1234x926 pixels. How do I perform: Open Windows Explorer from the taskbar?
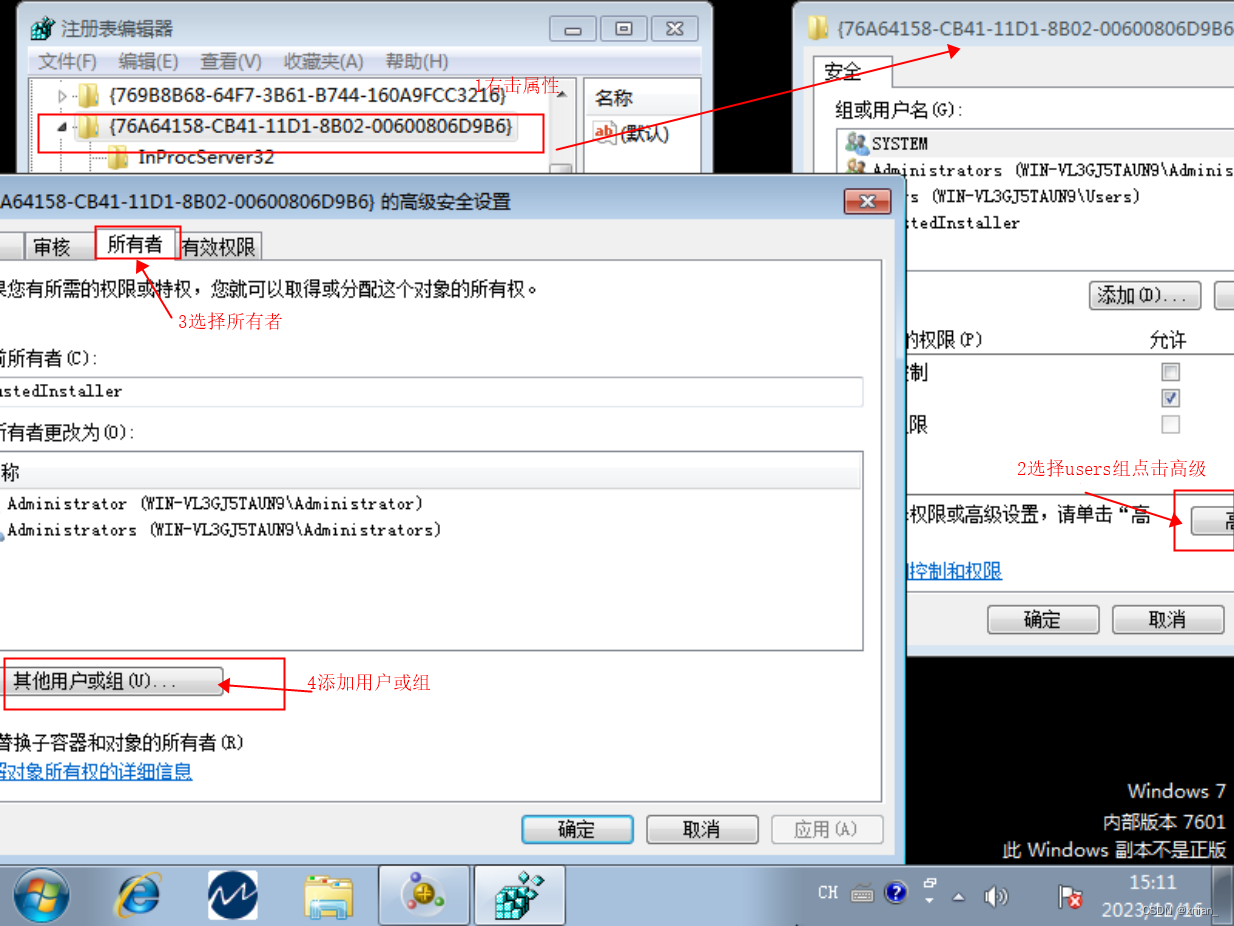[x=328, y=894]
